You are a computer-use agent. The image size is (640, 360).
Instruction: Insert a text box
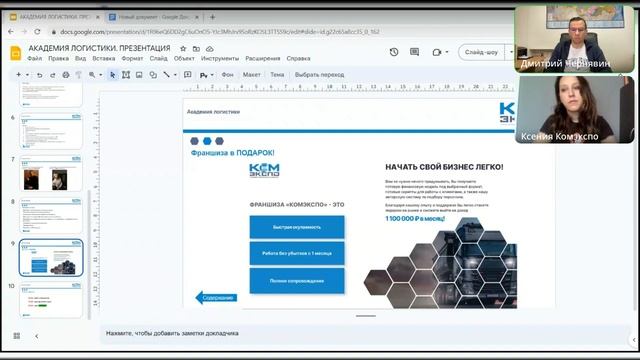[x=126, y=75]
